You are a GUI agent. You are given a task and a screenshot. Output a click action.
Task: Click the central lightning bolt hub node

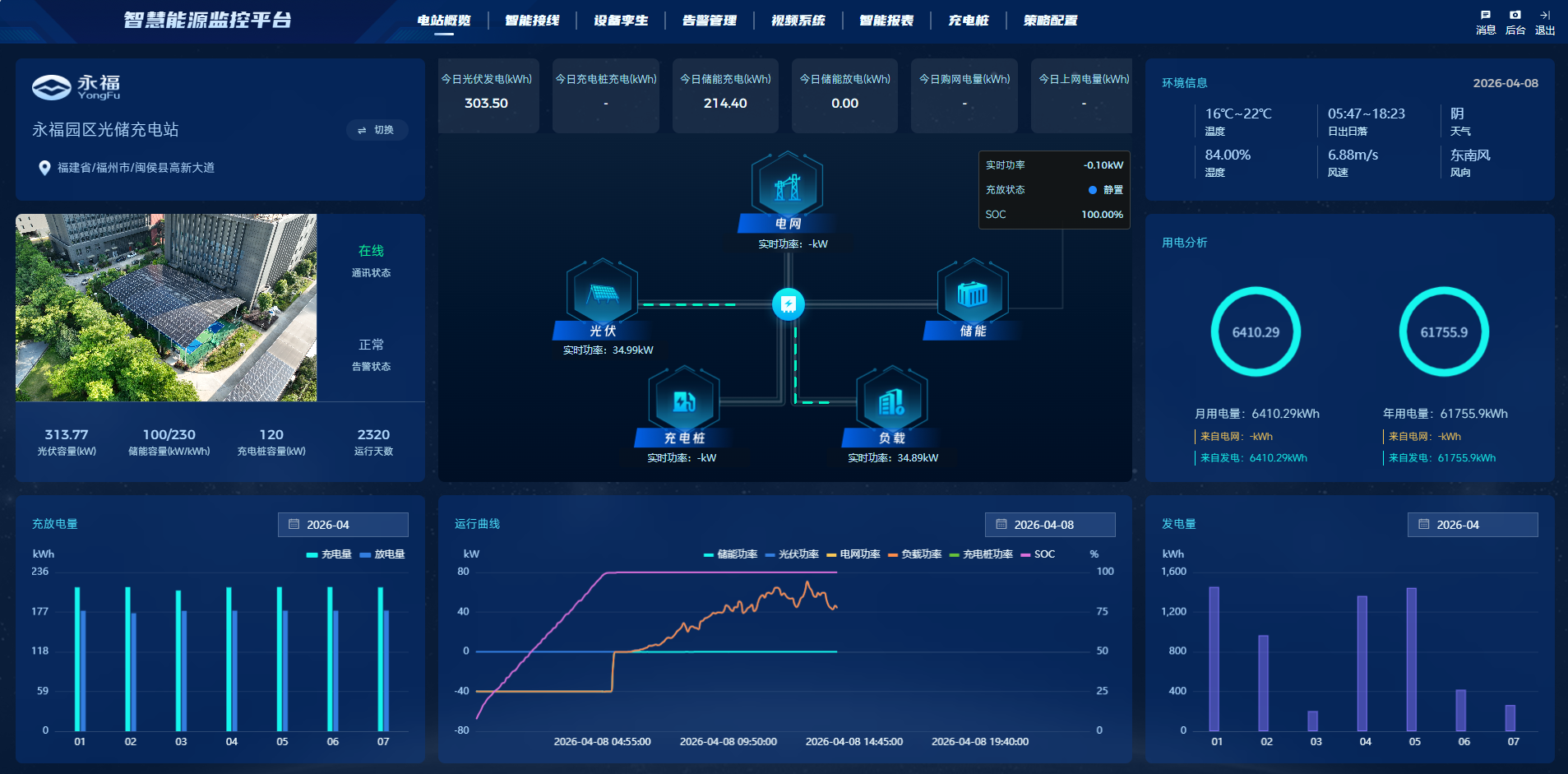[788, 304]
